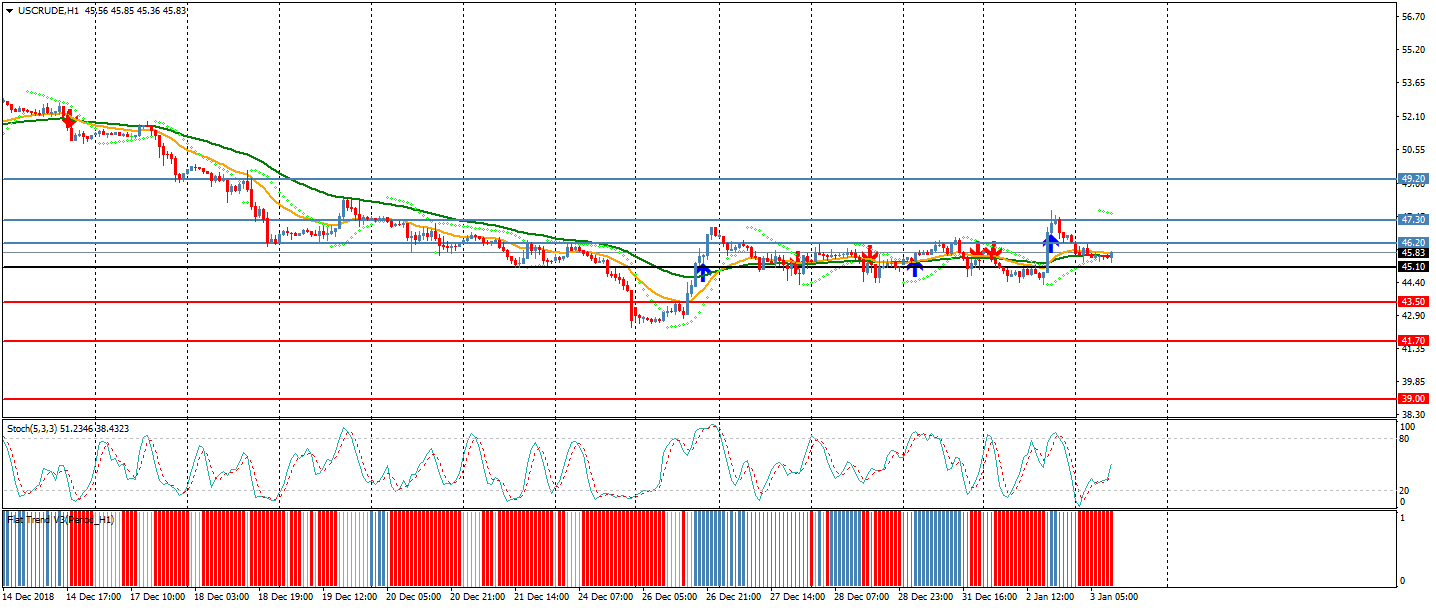The image size is (1436, 608).
Task: Click the blue up arrow near 28 Dec 23:00
Action: tap(914, 268)
